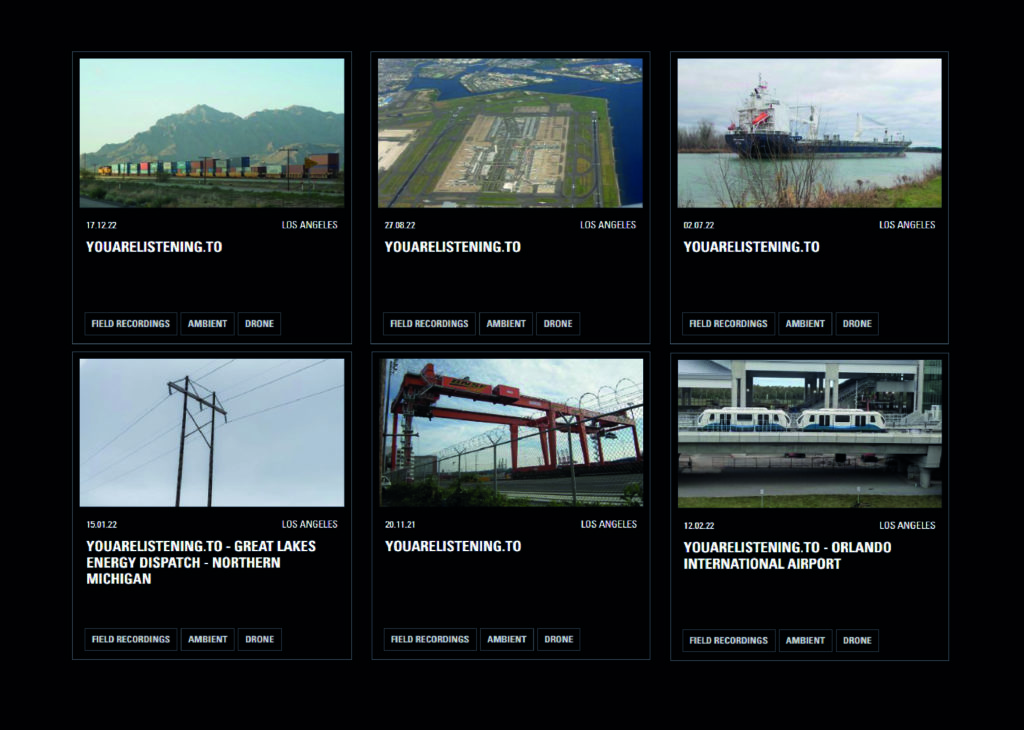Screen dimensions: 1024x730
Task: Select Field Recordings tag on 27.08.22 card
Action: [x=429, y=323]
